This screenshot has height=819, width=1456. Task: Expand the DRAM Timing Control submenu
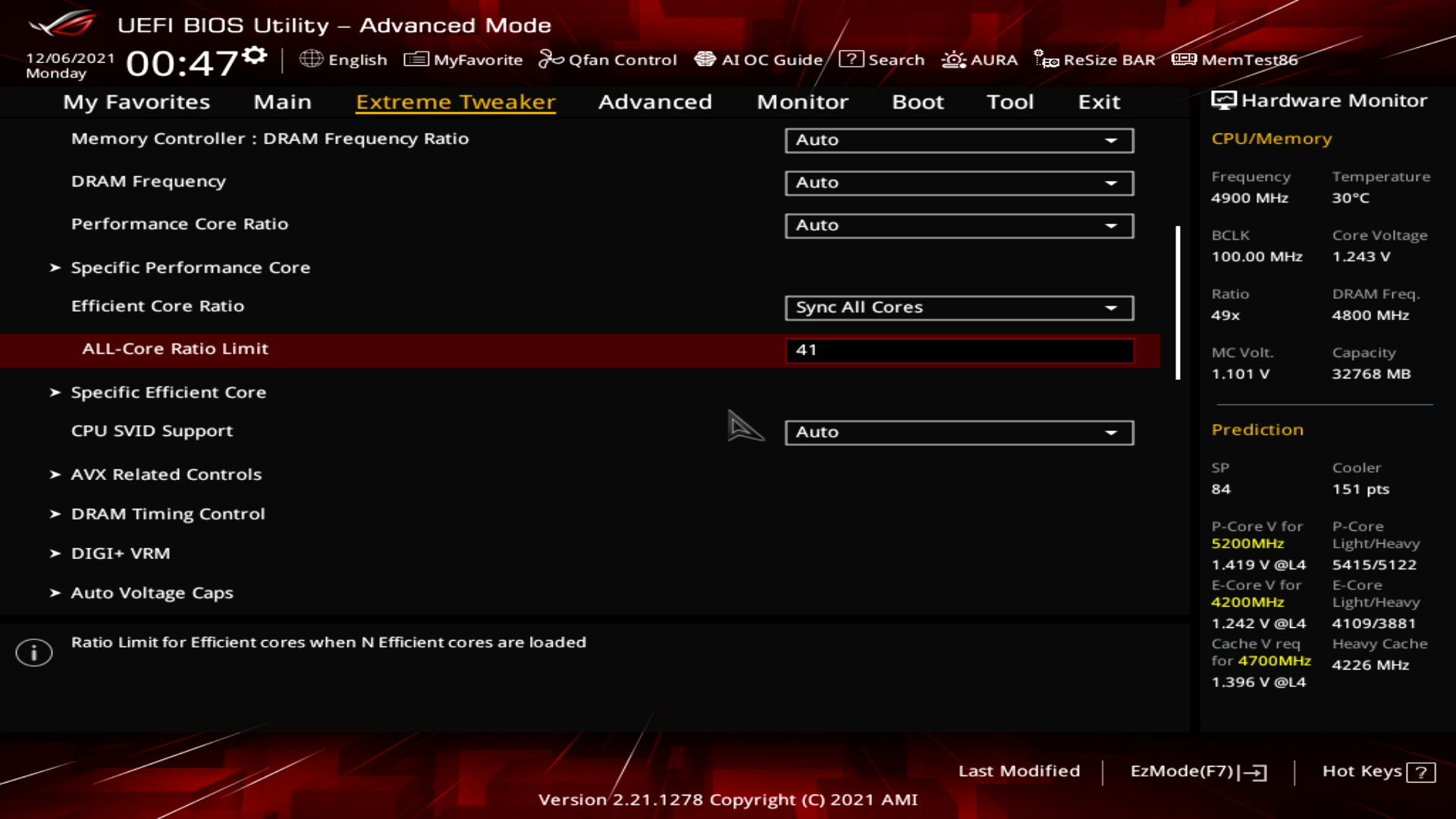pyautogui.click(x=168, y=514)
